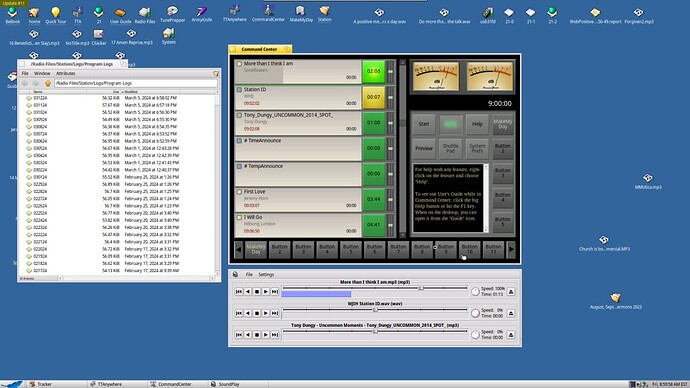
Task: Stop More than I think I am playback
Action: click(x=257, y=292)
